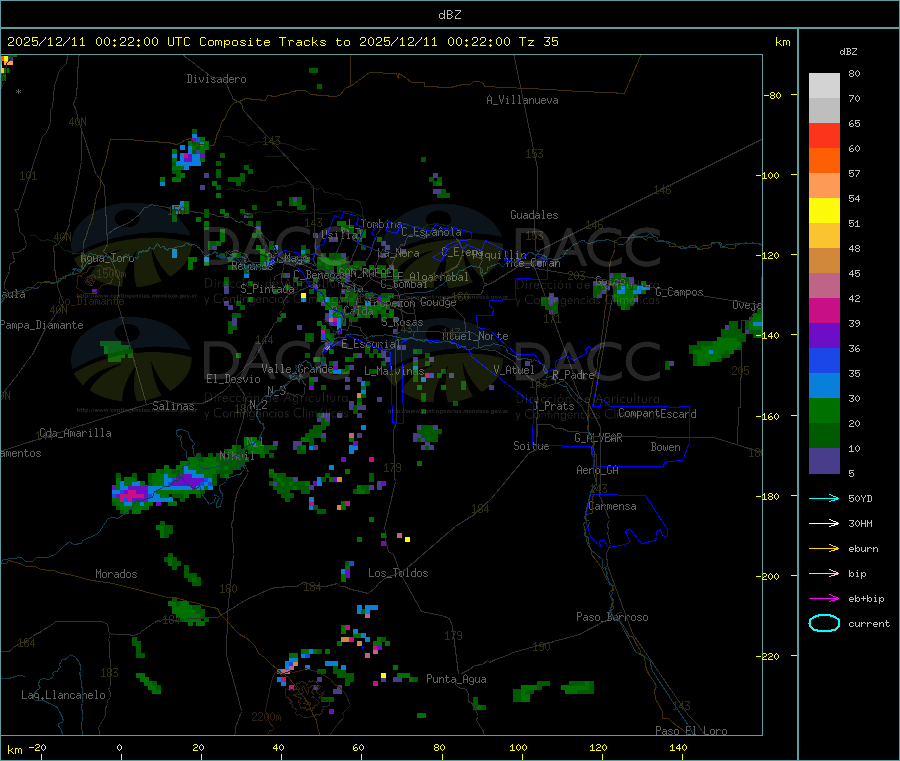Click the green 20 dBZ color swatch
The image size is (900, 761).
click(x=824, y=410)
